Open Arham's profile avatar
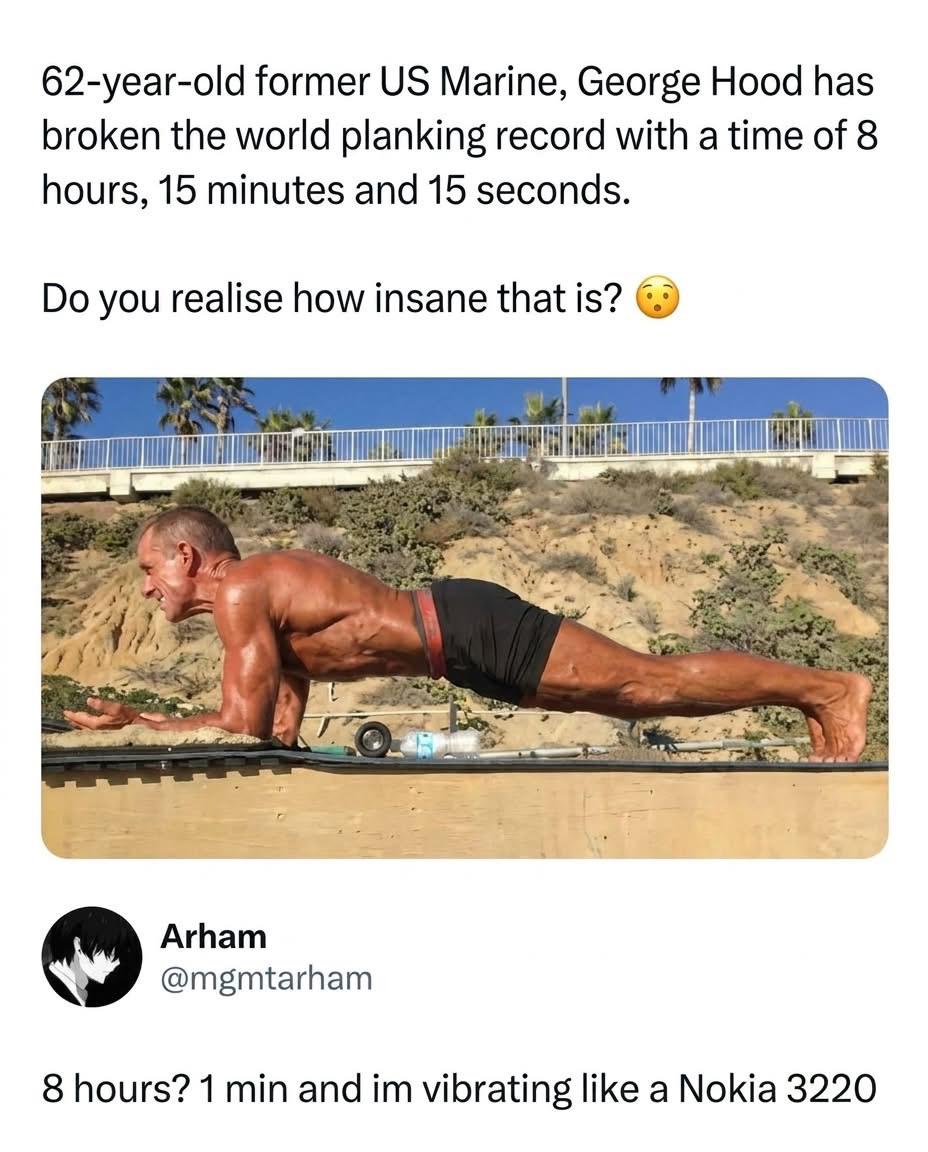Screen dimensions: 928x1152 pos(91,957)
